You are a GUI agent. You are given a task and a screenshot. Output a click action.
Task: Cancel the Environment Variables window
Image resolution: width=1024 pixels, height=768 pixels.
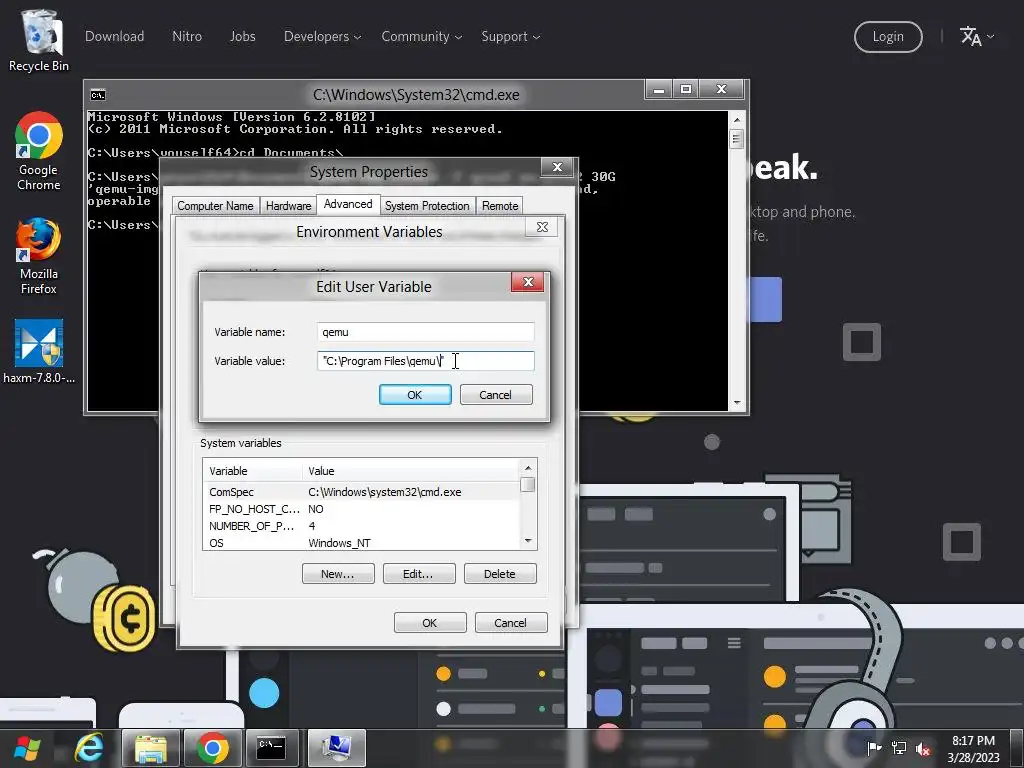(511, 622)
